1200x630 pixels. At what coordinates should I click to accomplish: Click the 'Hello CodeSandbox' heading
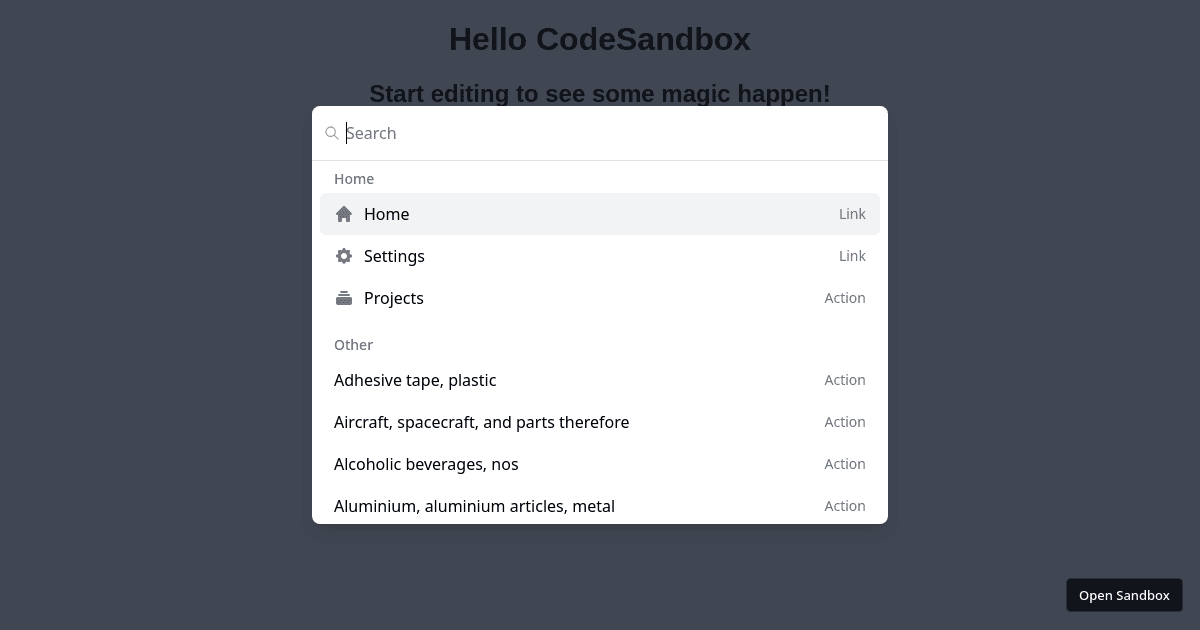[600, 39]
